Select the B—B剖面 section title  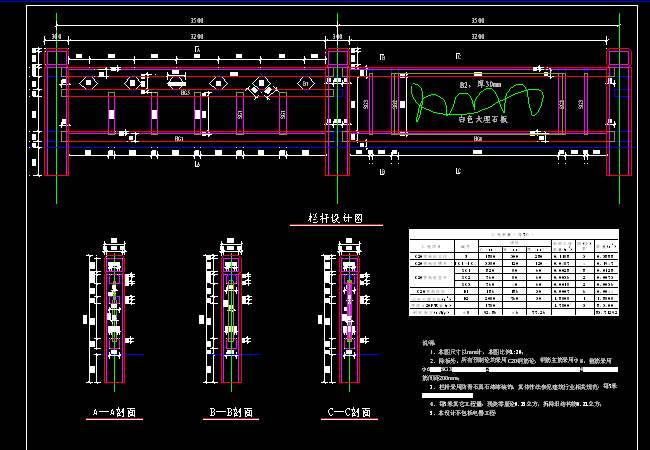point(232,411)
